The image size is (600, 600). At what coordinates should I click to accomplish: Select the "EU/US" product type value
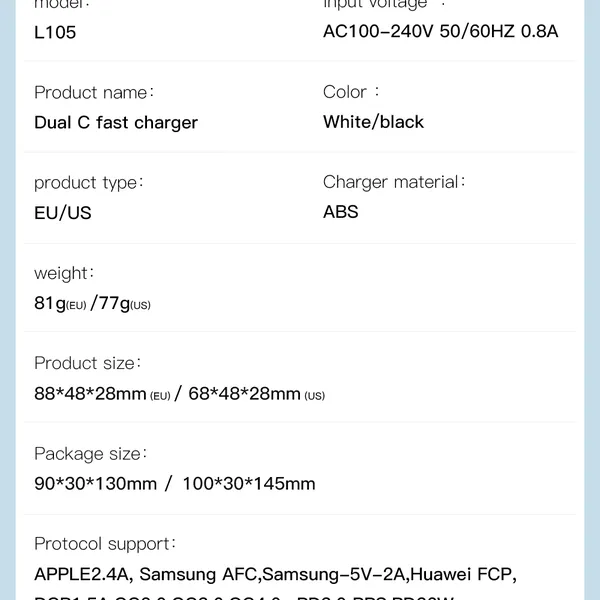pyautogui.click(x=63, y=213)
